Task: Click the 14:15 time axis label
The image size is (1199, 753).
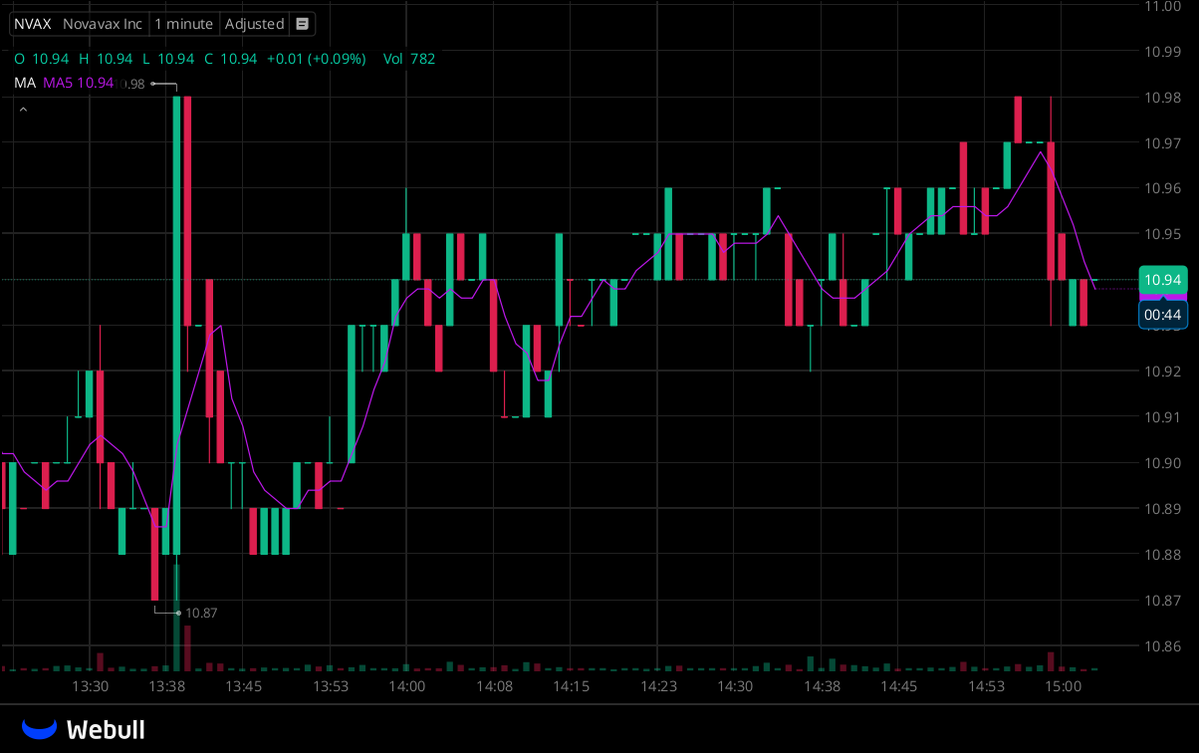Action: coord(571,686)
